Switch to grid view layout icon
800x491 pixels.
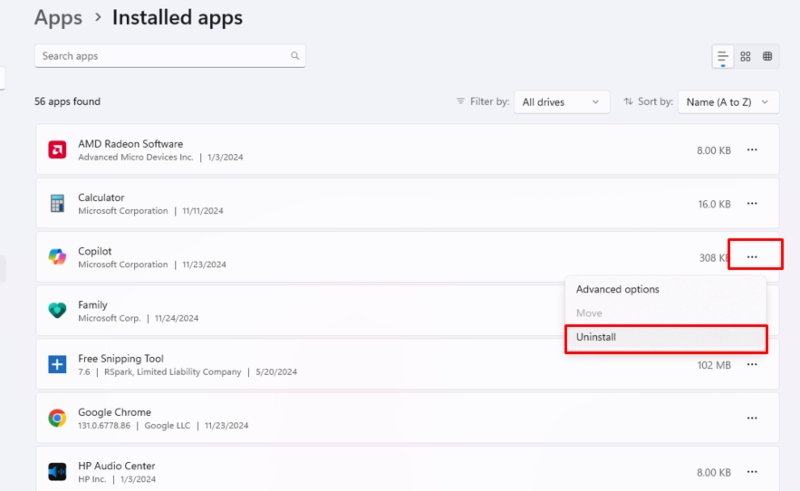(745, 57)
